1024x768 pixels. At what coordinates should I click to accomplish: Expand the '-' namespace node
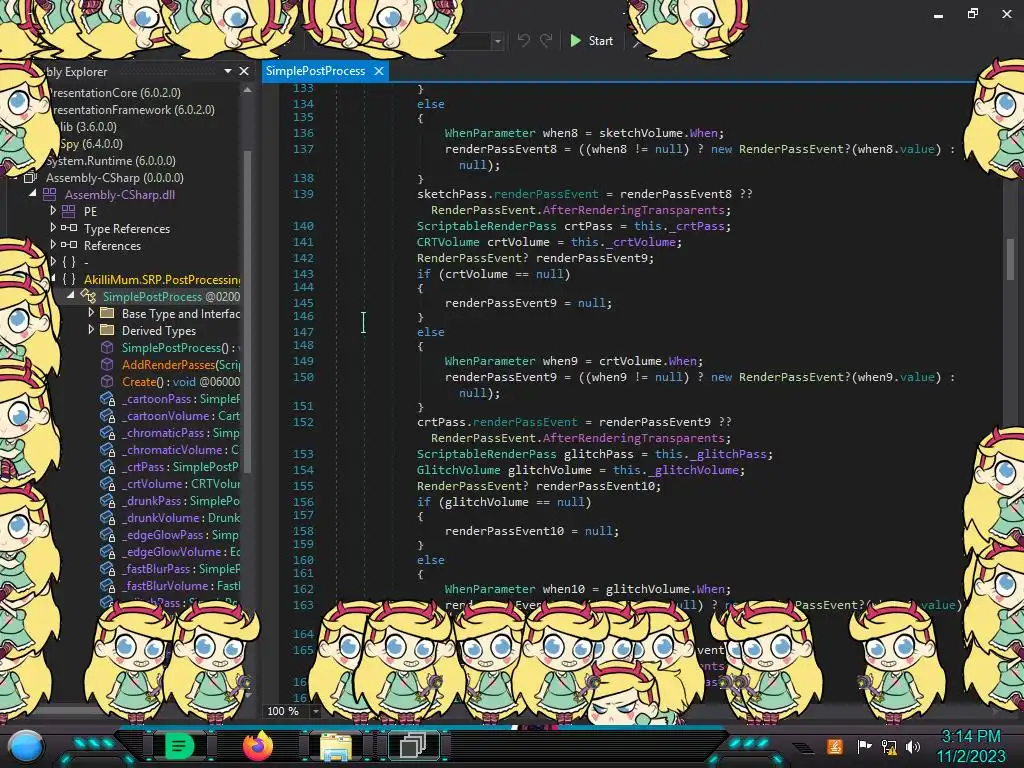[x=53, y=262]
